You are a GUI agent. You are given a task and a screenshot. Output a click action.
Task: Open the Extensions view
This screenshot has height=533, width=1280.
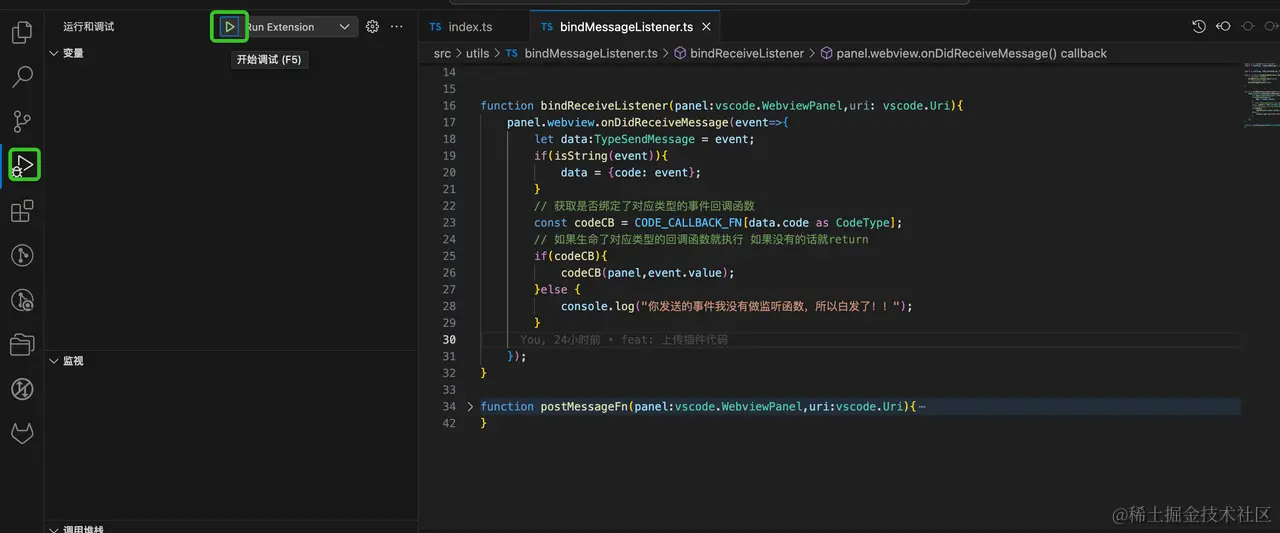click(x=21, y=211)
